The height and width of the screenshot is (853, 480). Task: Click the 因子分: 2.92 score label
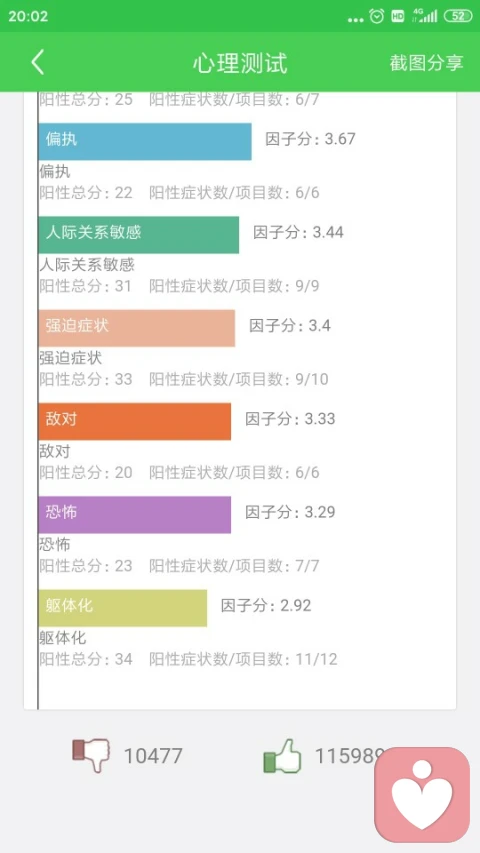tap(266, 605)
